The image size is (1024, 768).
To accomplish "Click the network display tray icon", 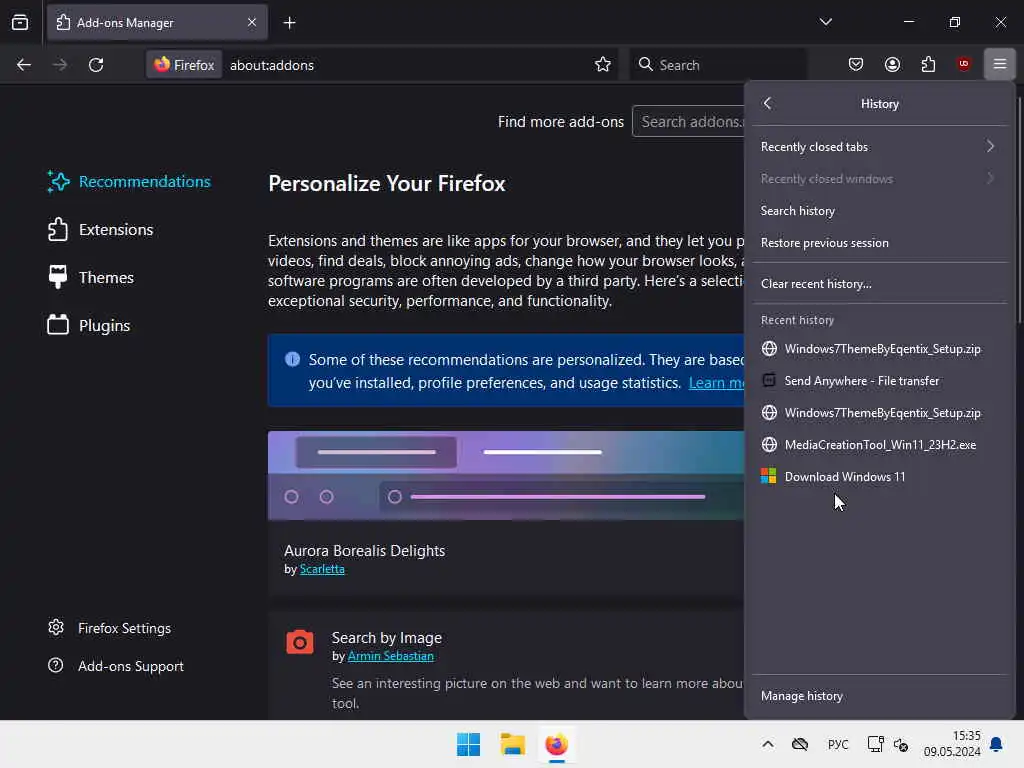I will 875,744.
